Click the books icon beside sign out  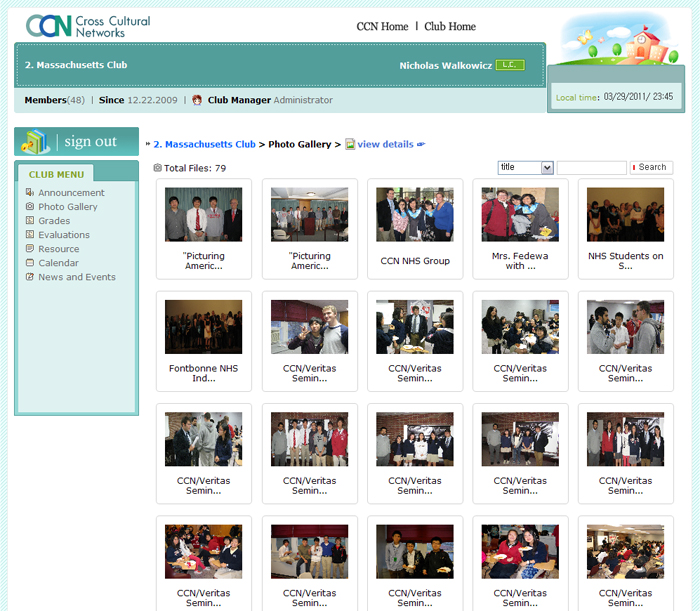(x=36, y=141)
